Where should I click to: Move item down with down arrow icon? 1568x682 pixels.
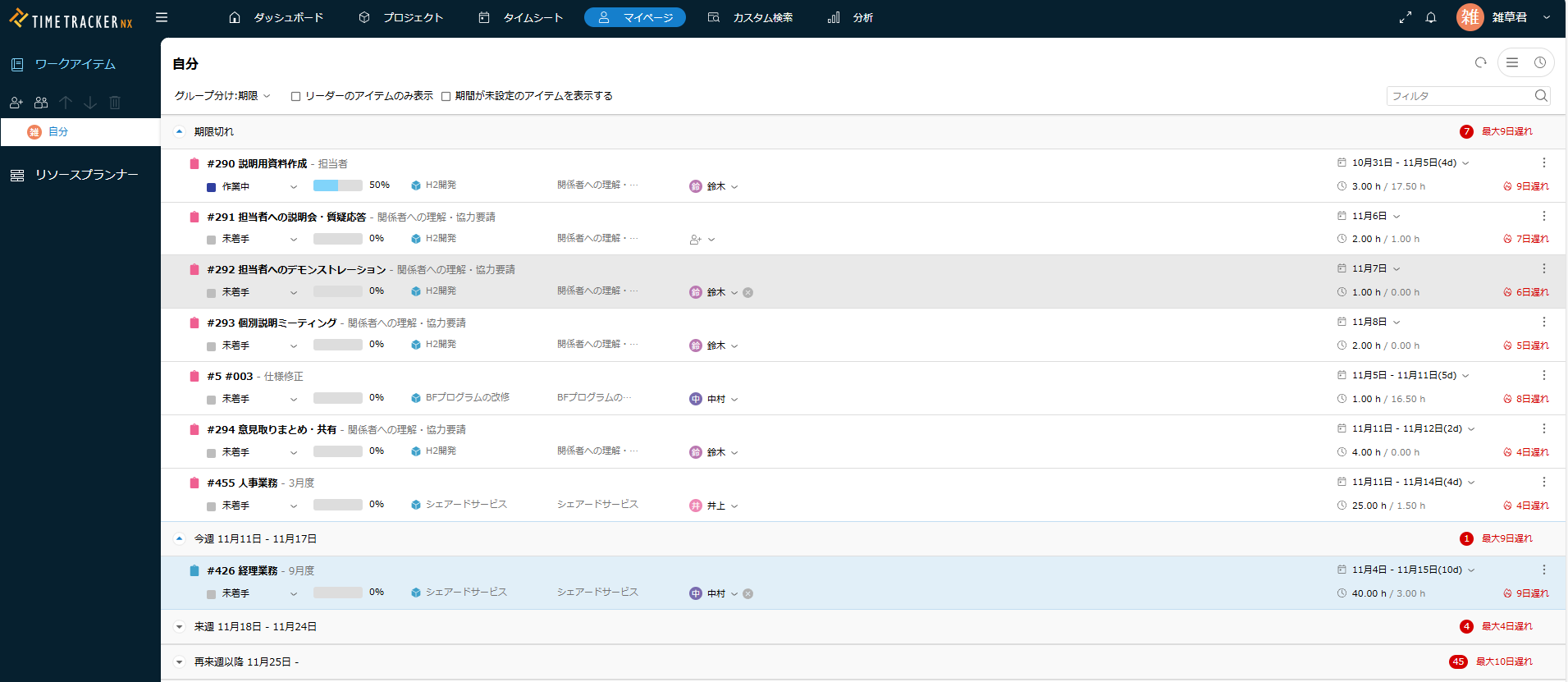90,103
